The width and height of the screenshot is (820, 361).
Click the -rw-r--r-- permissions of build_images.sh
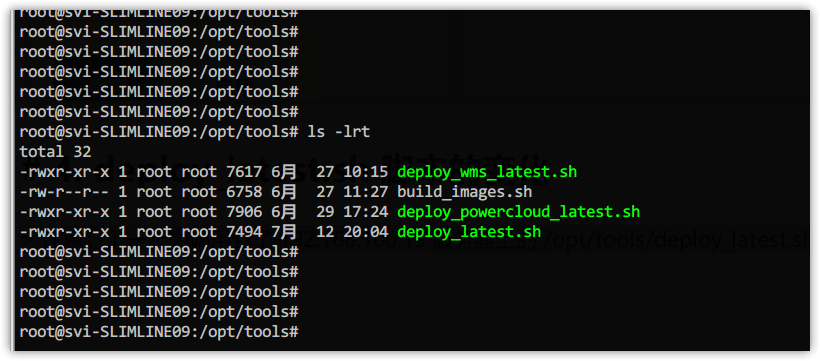click(x=64, y=192)
